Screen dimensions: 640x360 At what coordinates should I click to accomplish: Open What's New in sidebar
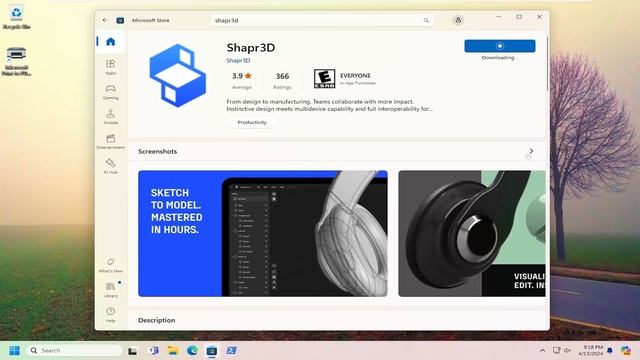(x=111, y=265)
